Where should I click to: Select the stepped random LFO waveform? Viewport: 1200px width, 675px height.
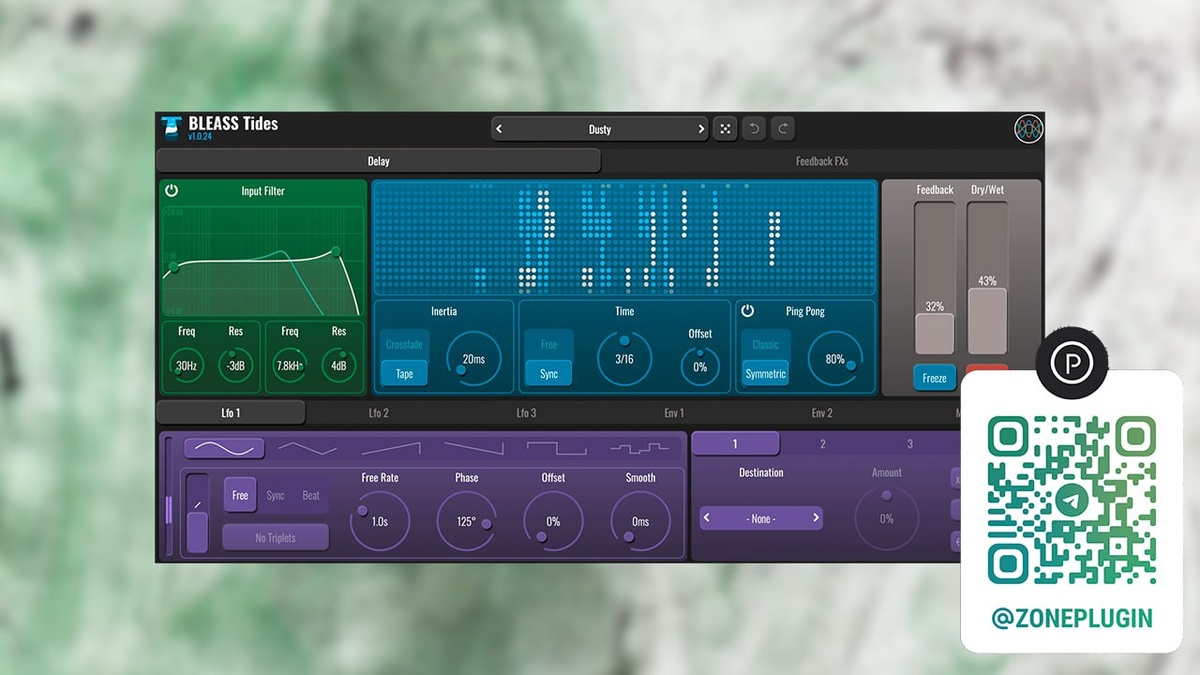[640, 448]
